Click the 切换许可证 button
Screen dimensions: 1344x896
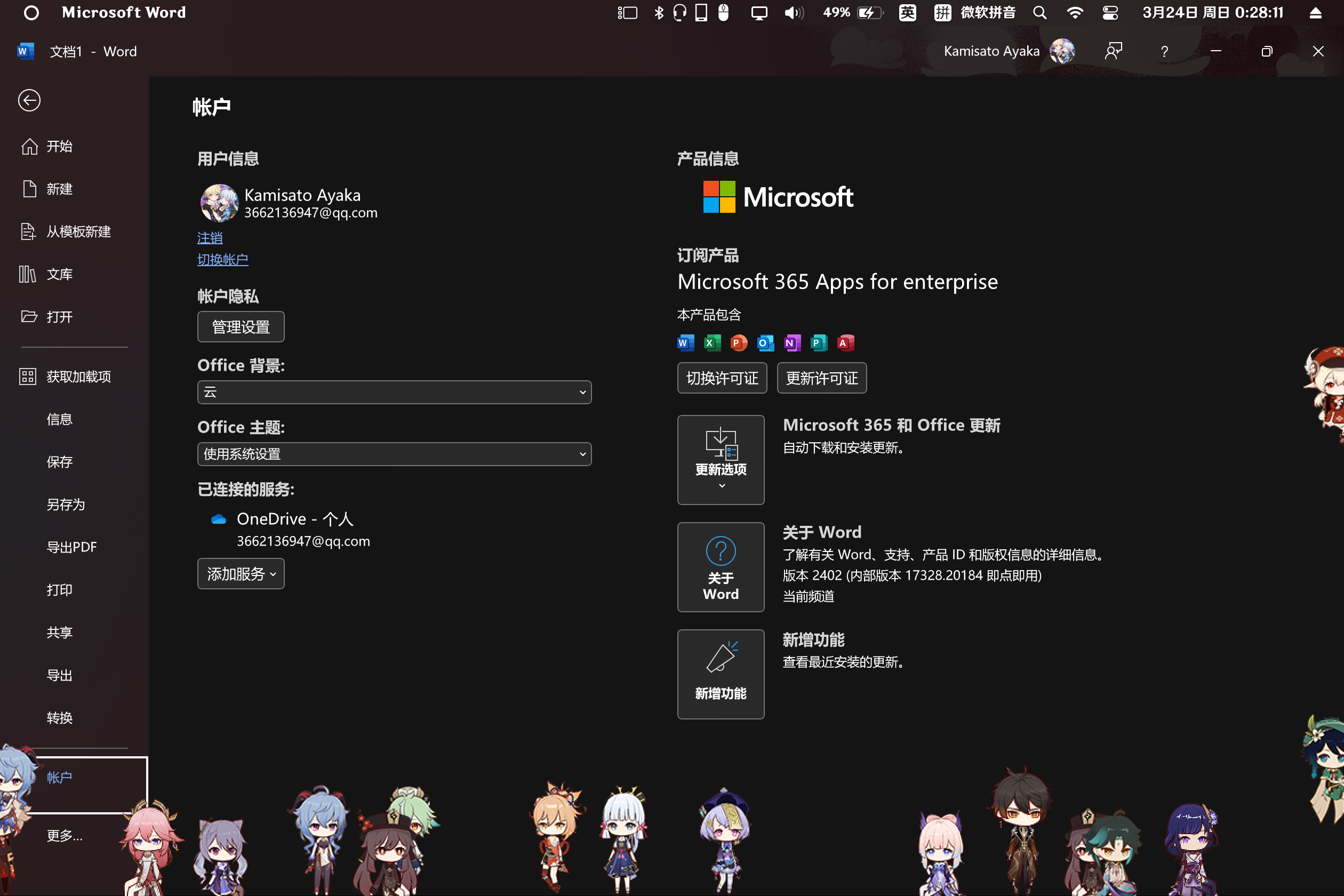point(722,378)
